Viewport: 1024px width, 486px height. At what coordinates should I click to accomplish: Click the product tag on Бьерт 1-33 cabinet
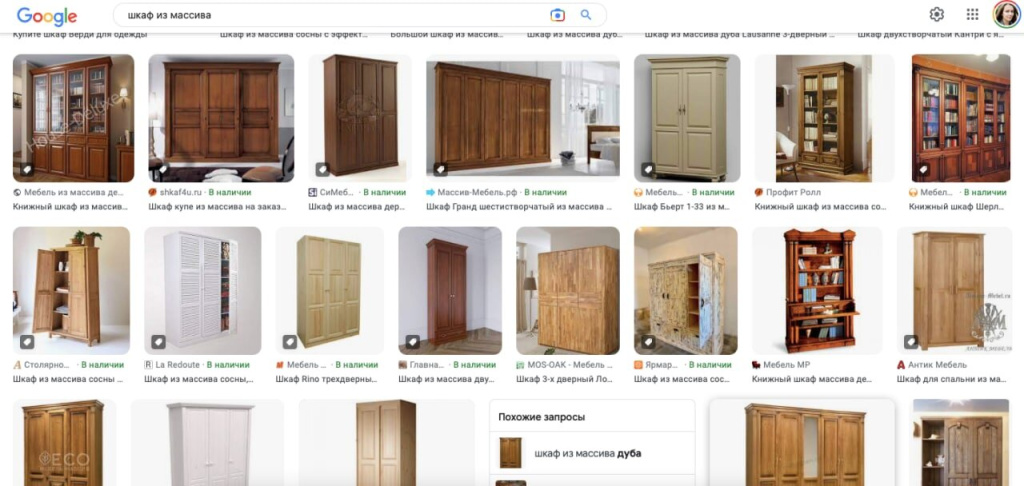pos(648,169)
